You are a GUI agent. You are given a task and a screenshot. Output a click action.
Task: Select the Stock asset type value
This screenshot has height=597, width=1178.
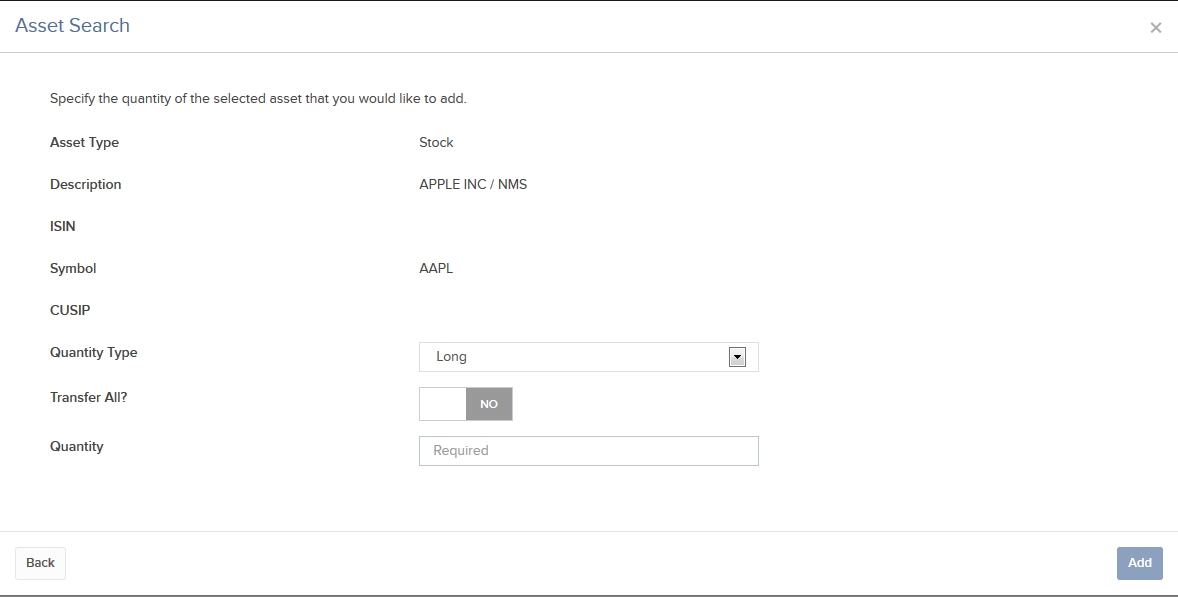[436, 143]
